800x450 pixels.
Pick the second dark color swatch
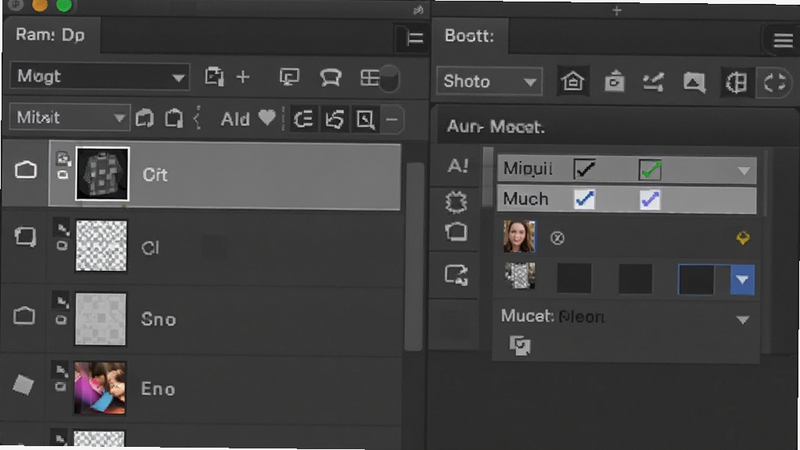coord(635,279)
